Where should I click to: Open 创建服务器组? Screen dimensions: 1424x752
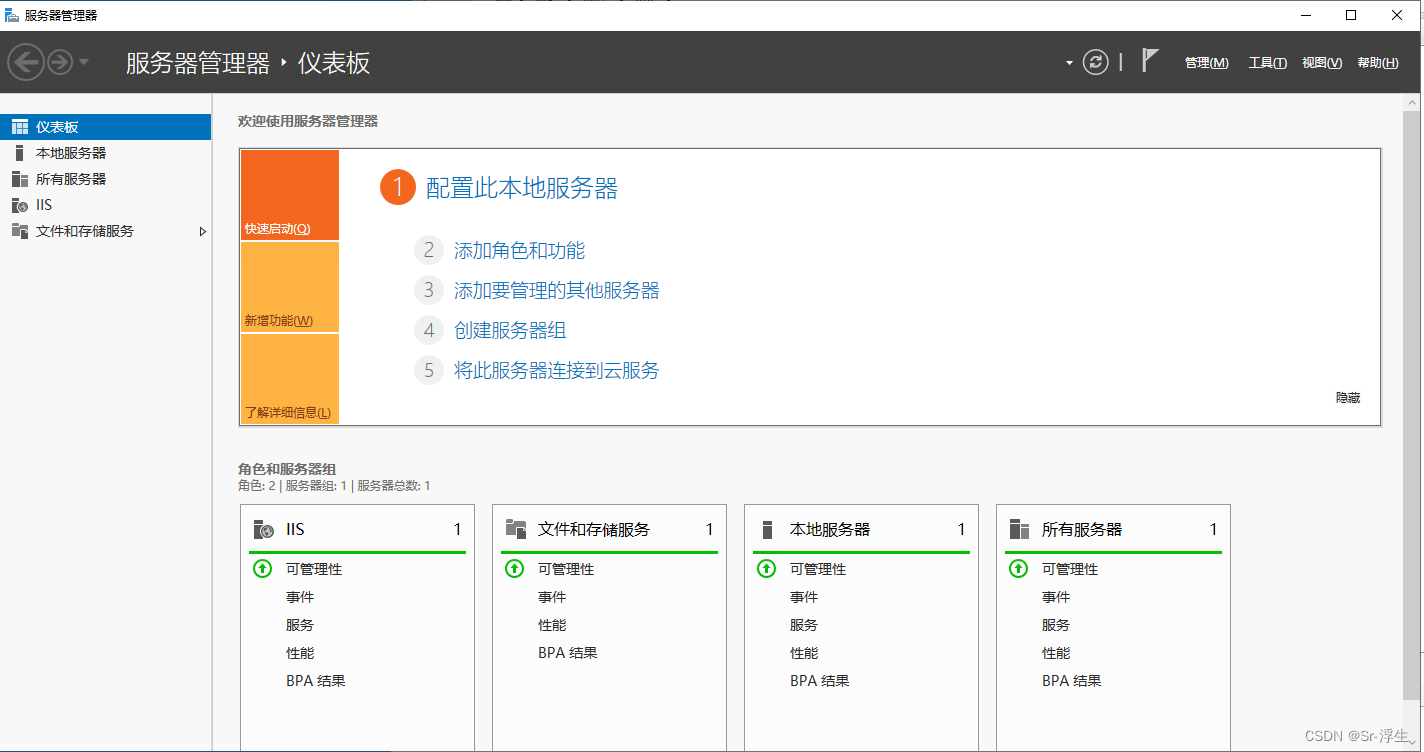[510, 330]
